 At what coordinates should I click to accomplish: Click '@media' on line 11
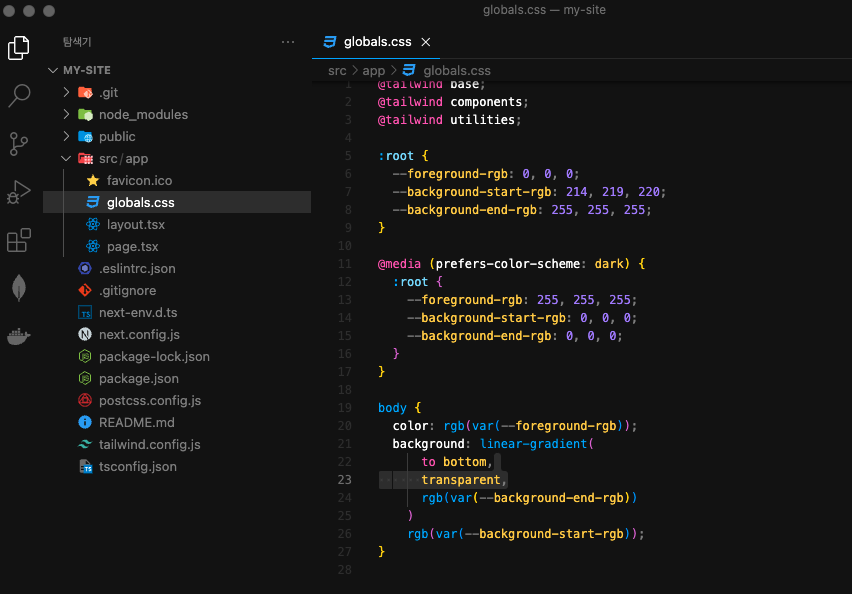click(x=399, y=264)
